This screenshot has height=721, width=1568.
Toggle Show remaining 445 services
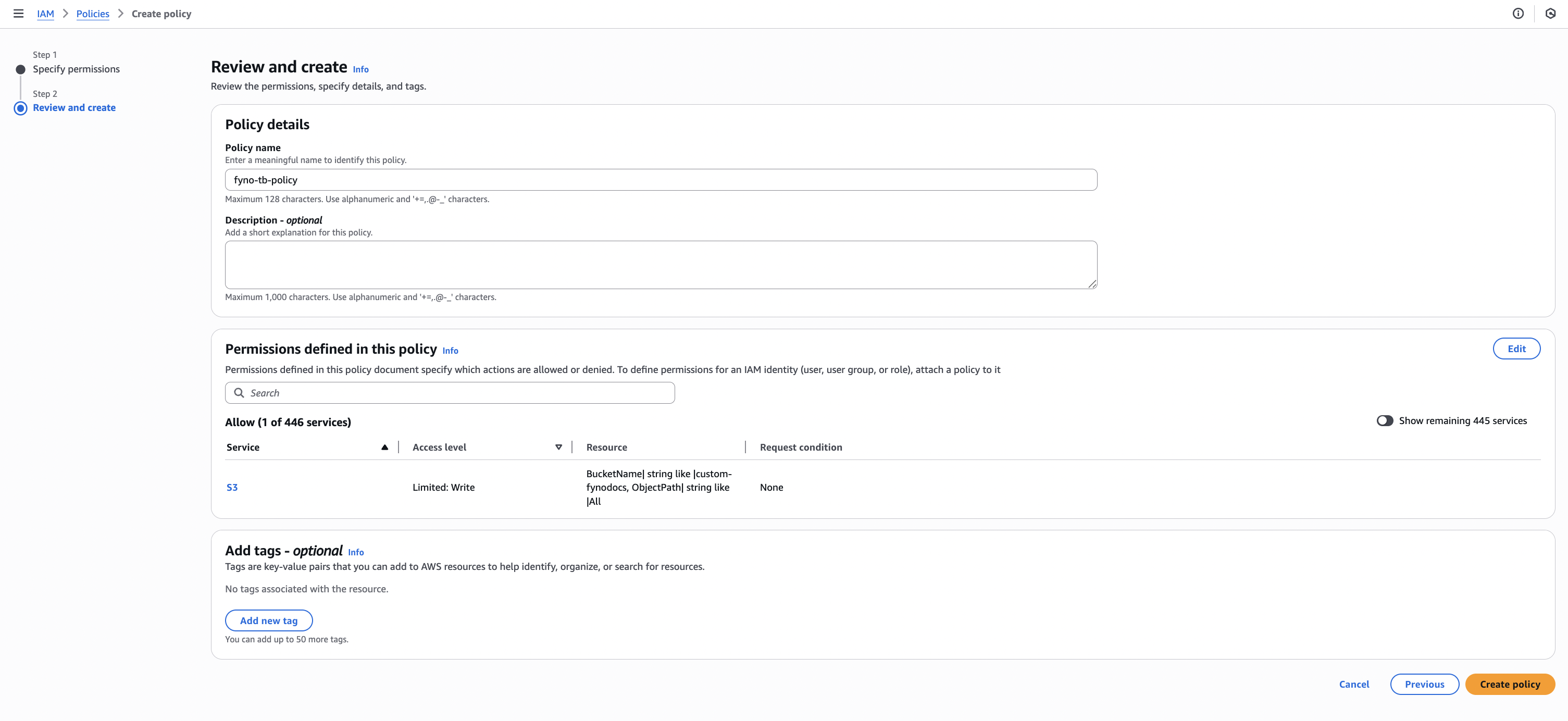tap(1385, 421)
